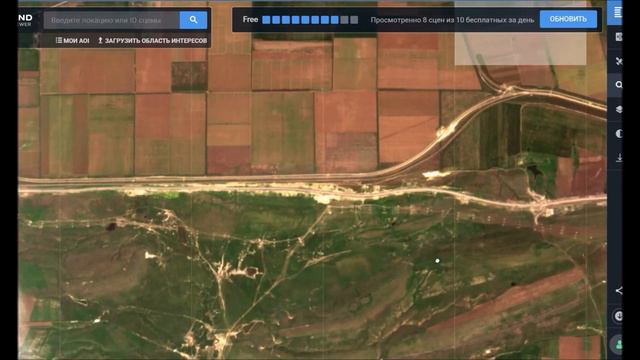Click the download arrow icon in sidebar
Screen dimensions: 640x360
point(618,158)
